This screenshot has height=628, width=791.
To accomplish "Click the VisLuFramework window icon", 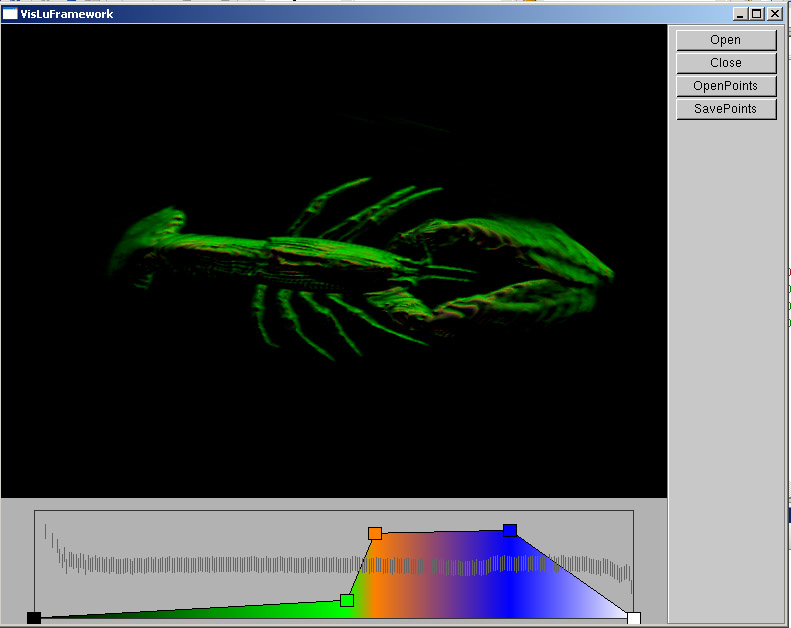I will (10, 14).
